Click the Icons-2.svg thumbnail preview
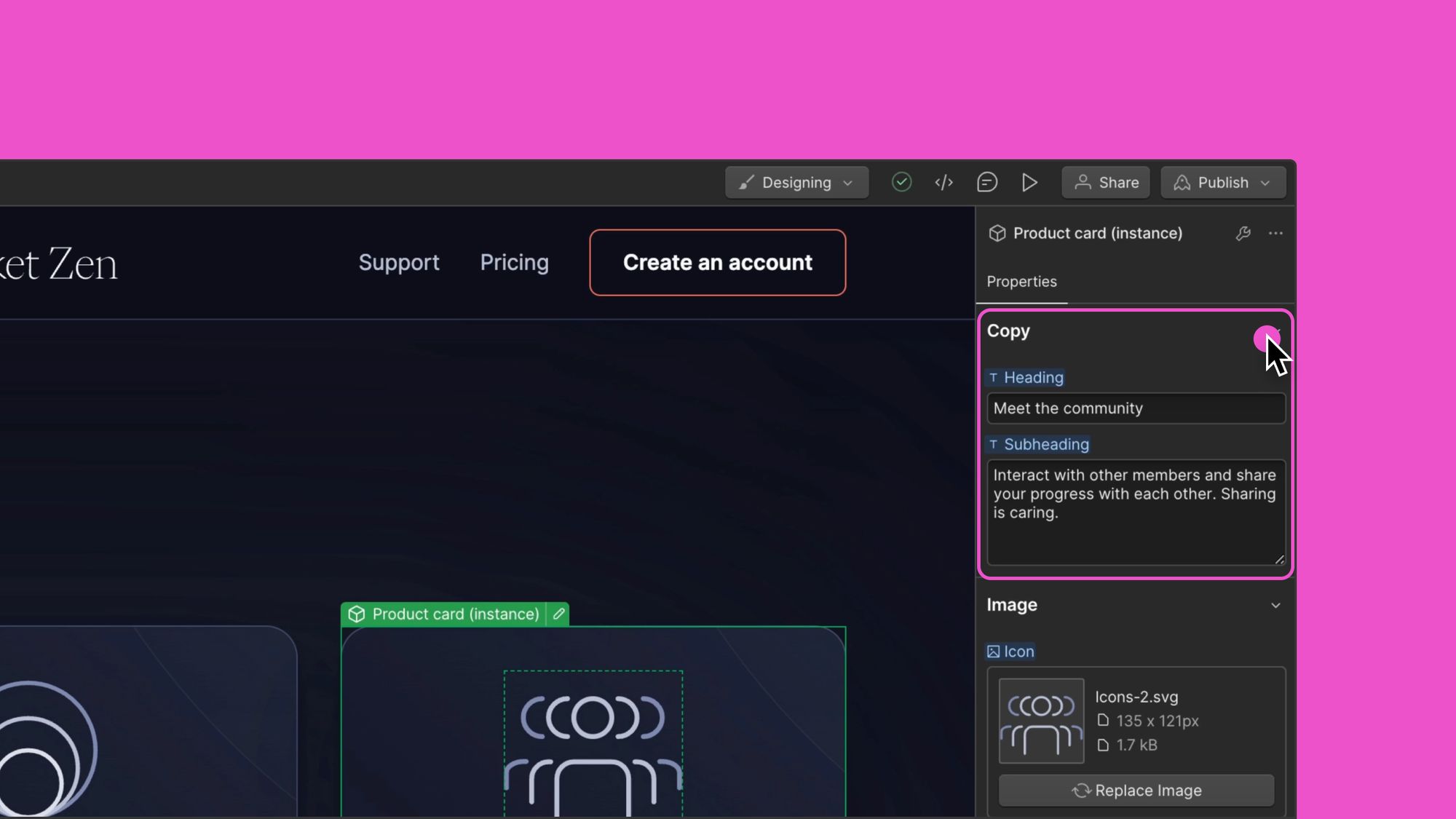Image resolution: width=1456 pixels, height=819 pixels. (x=1041, y=721)
